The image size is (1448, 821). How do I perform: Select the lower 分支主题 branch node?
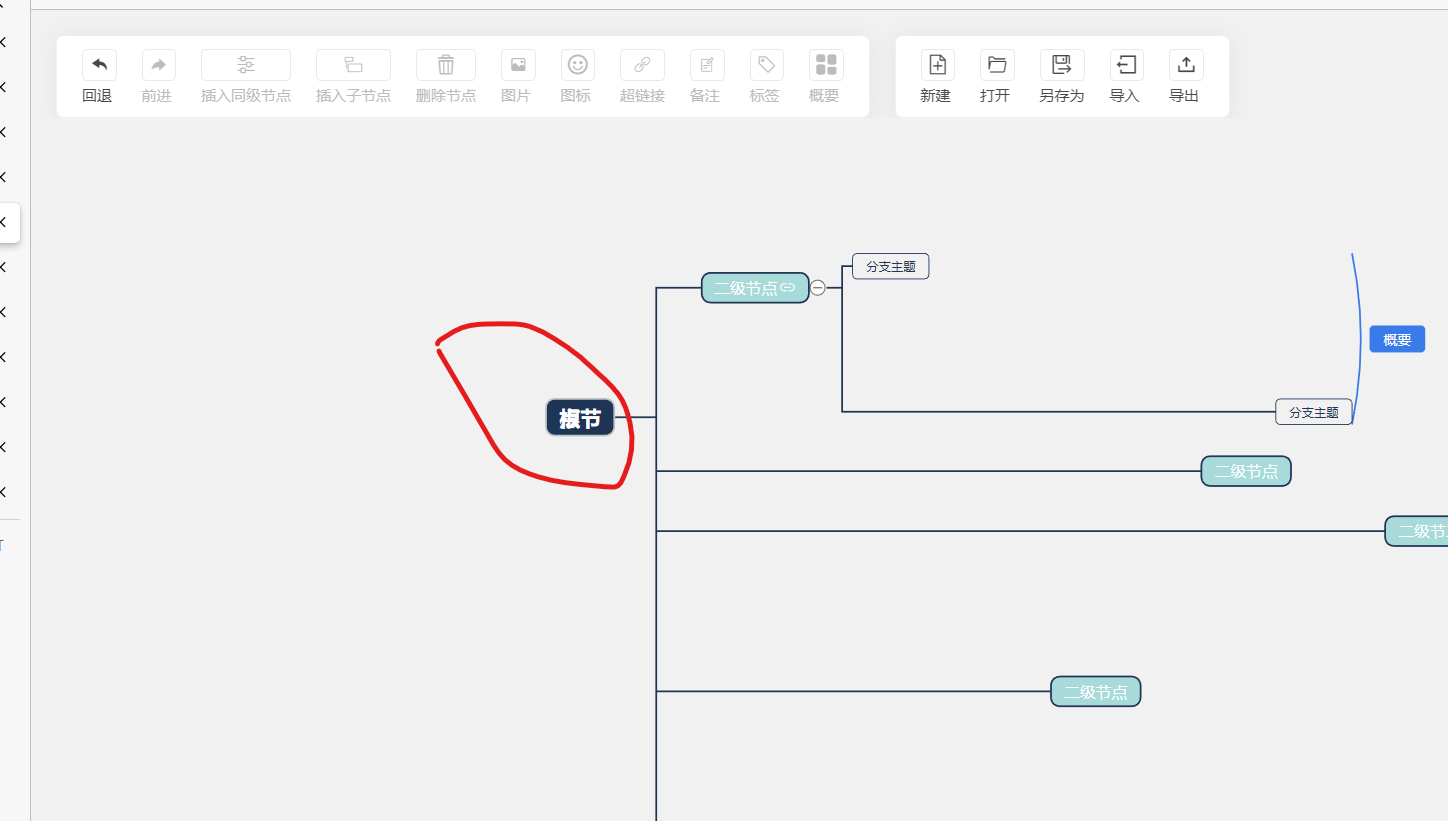[1313, 411]
